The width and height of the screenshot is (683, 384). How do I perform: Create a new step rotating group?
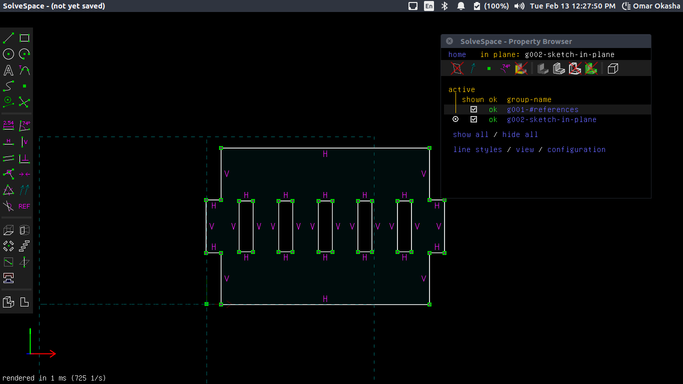click(8, 246)
